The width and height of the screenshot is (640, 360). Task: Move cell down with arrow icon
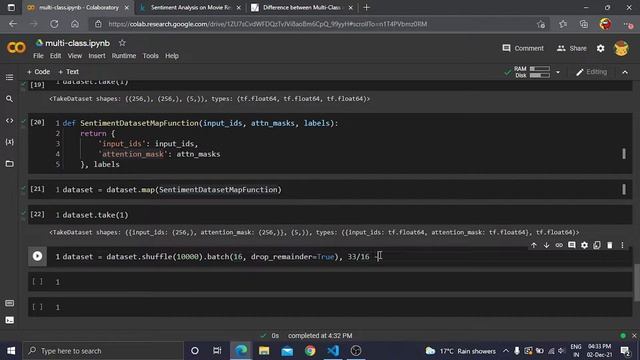546,245
